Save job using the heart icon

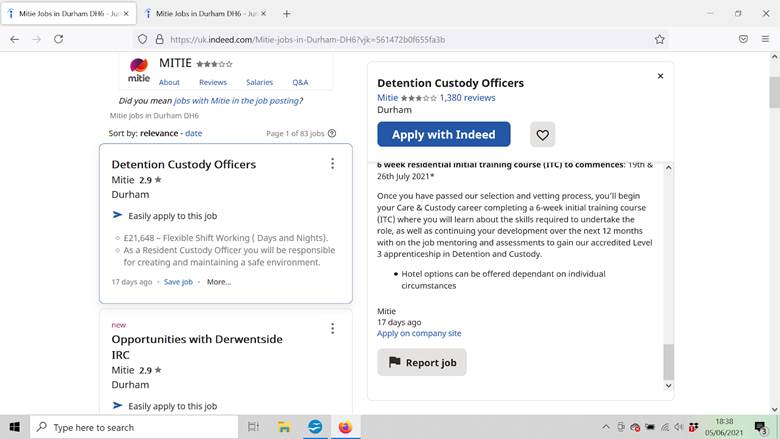pos(542,135)
